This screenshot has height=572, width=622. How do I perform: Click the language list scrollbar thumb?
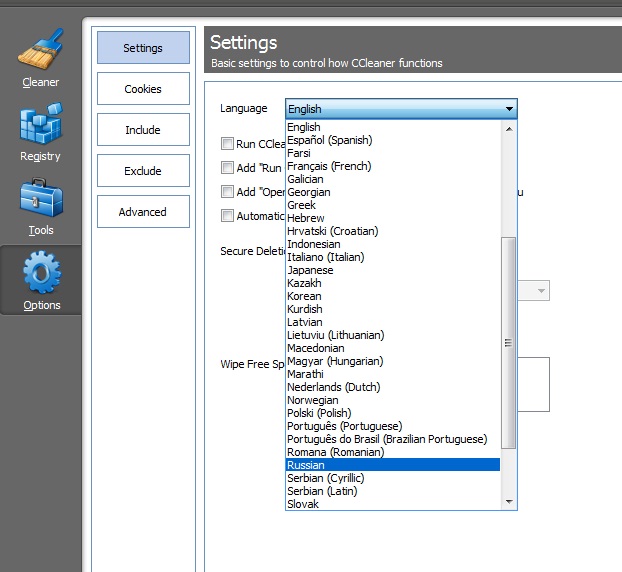pyautogui.click(x=509, y=343)
